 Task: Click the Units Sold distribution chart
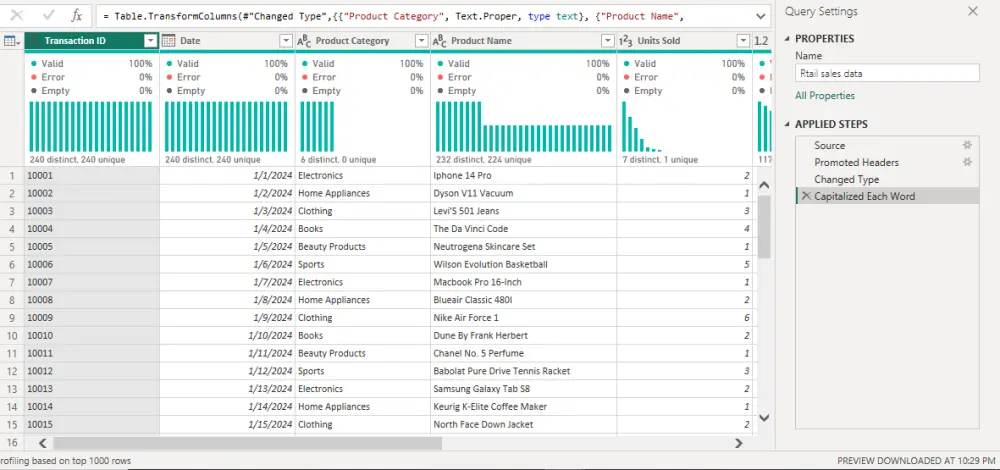click(x=642, y=126)
